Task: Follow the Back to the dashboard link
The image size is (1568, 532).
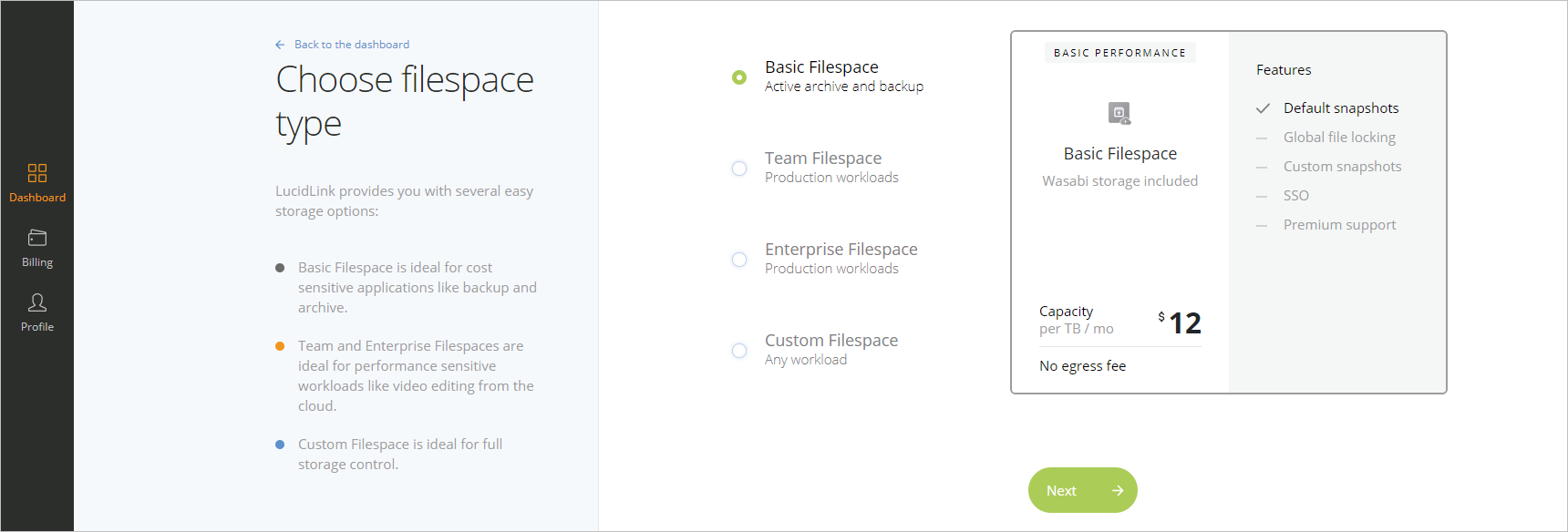Action: coord(352,45)
